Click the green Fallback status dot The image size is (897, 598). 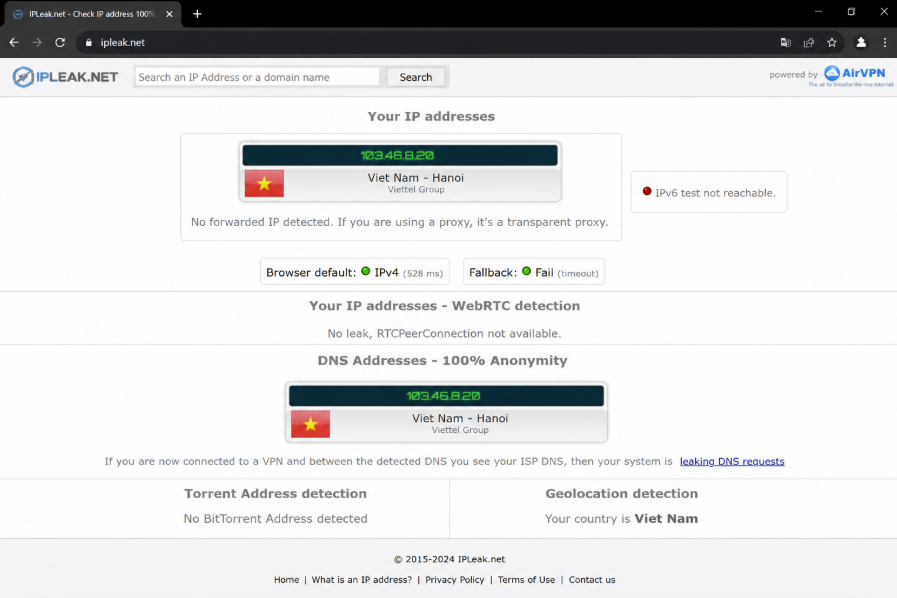[526, 271]
